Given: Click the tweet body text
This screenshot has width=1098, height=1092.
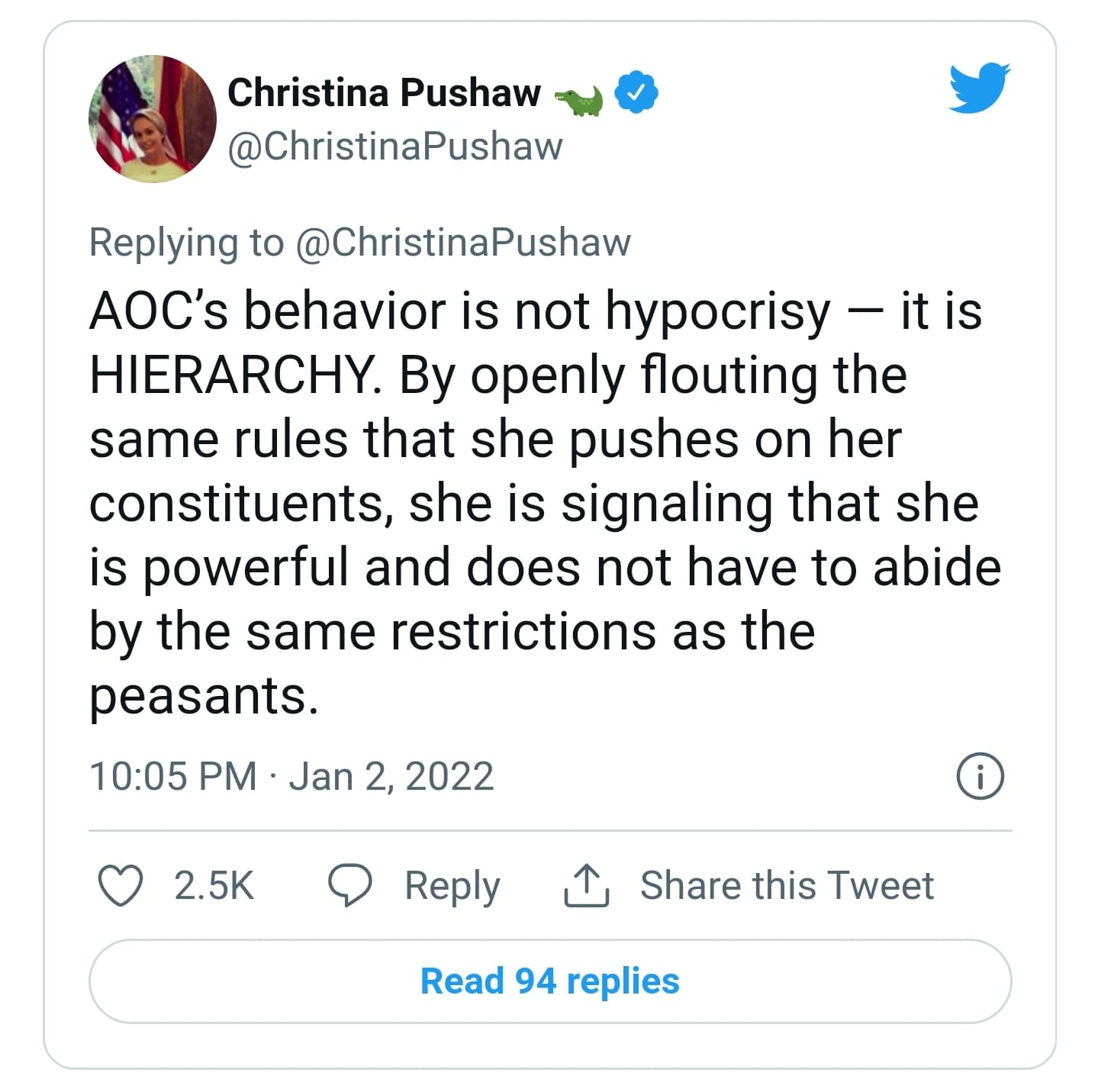Looking at the screenshot, I should 546,504.
